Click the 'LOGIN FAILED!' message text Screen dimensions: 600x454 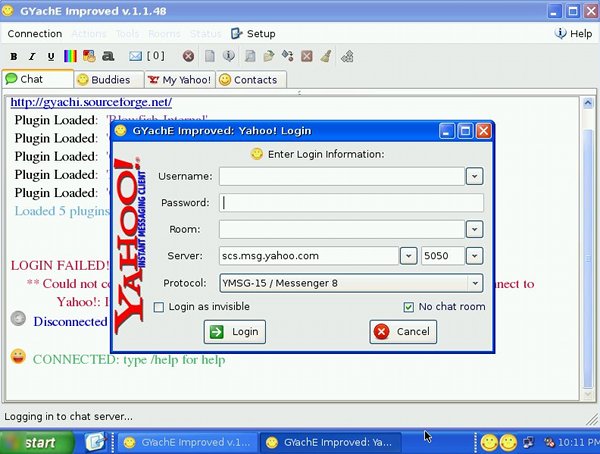pos(60,265)
